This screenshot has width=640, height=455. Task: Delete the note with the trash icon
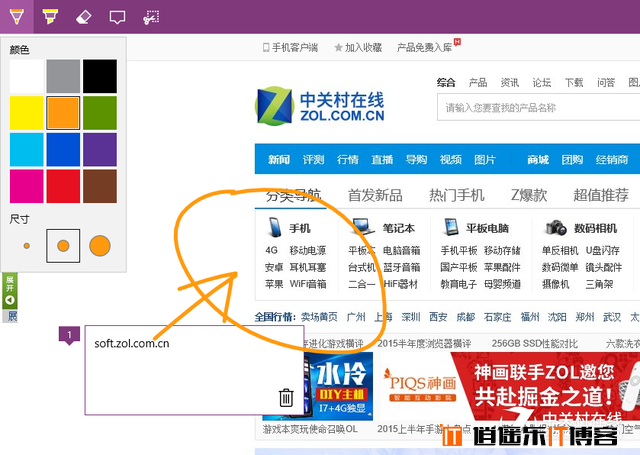click(286, 397)
